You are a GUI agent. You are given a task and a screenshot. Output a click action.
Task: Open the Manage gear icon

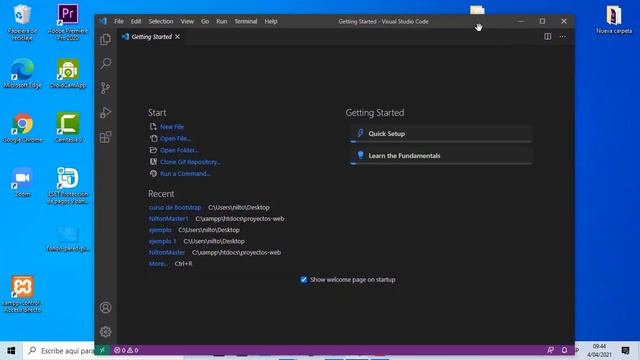[105, 331]
